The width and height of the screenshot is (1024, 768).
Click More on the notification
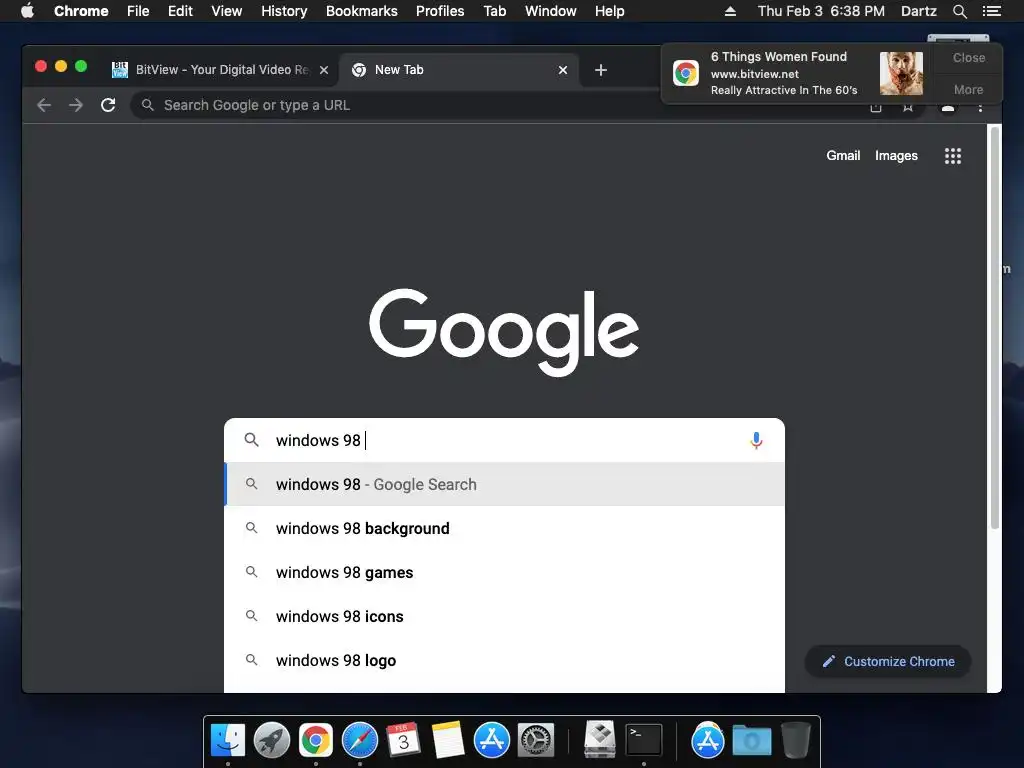(968, 89)
